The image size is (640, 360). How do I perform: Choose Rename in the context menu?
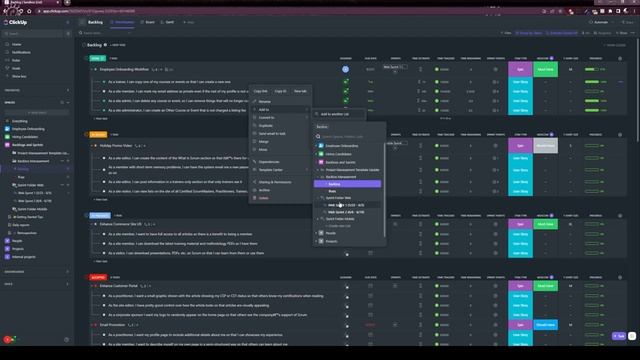pos(264,102)
